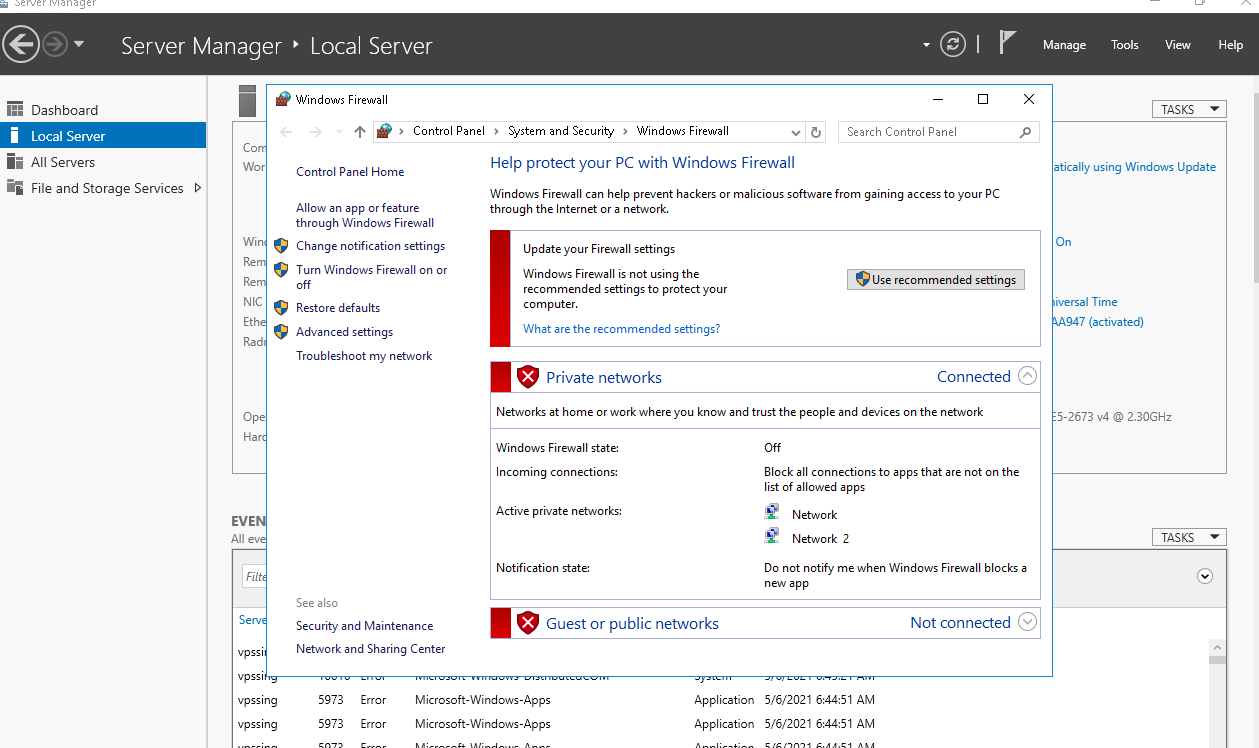Click Use recommended settings button
This screenshot has height=748, width=1259.
[935, 280]
